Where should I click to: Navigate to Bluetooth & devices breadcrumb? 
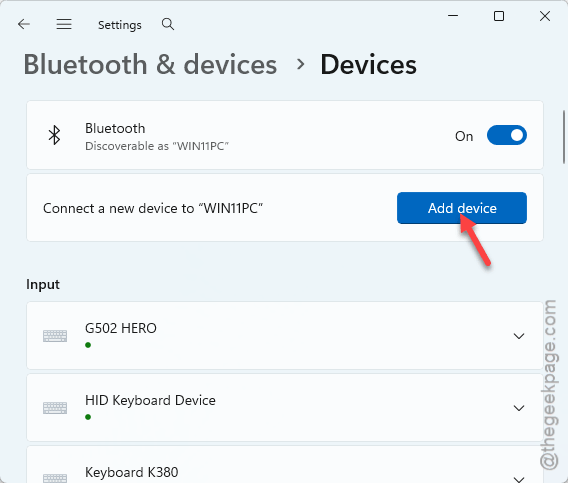click(x=150, y=64)
